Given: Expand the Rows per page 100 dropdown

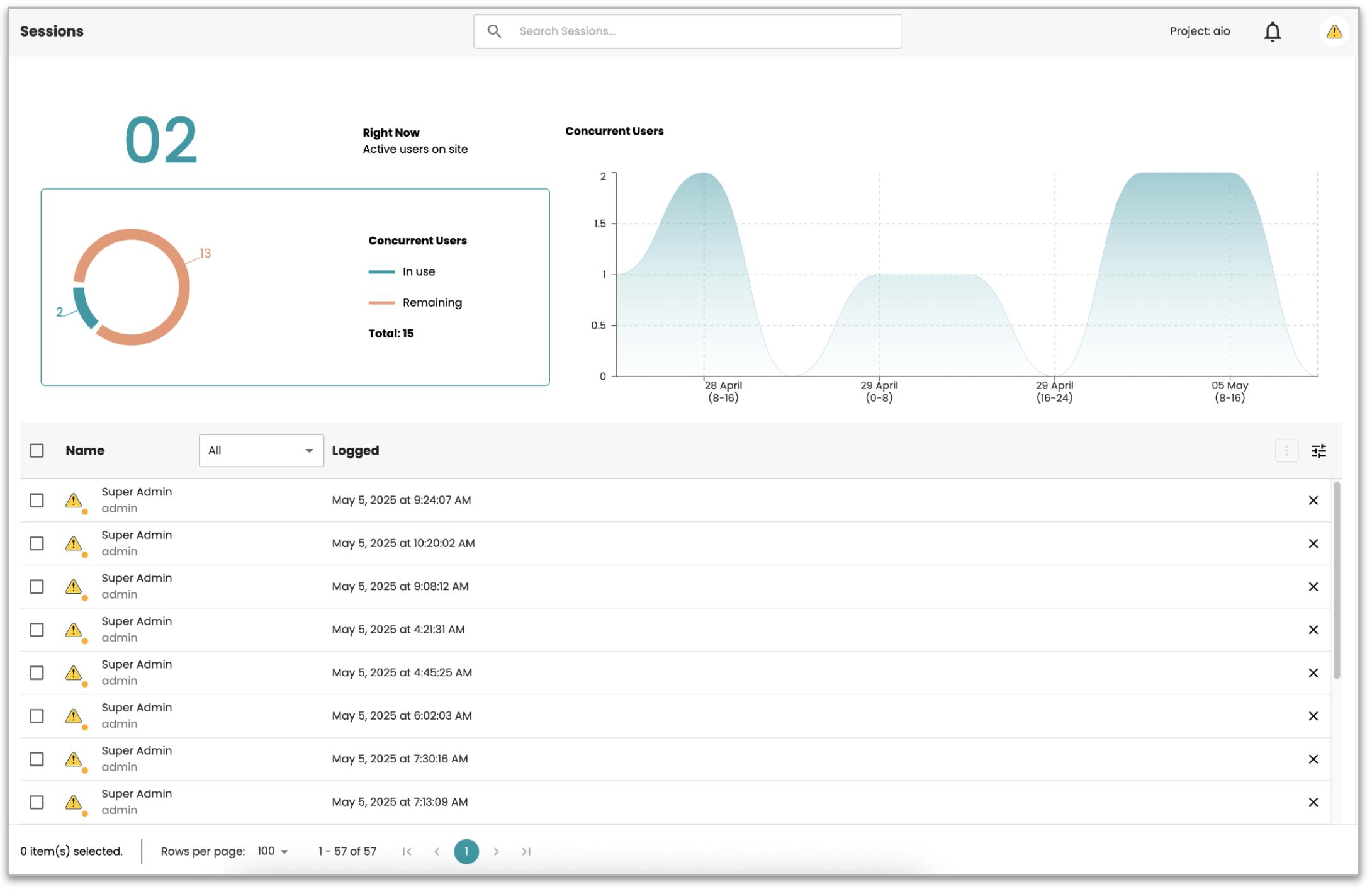Looking at the screenshot, I should click(x=273, y=851).
